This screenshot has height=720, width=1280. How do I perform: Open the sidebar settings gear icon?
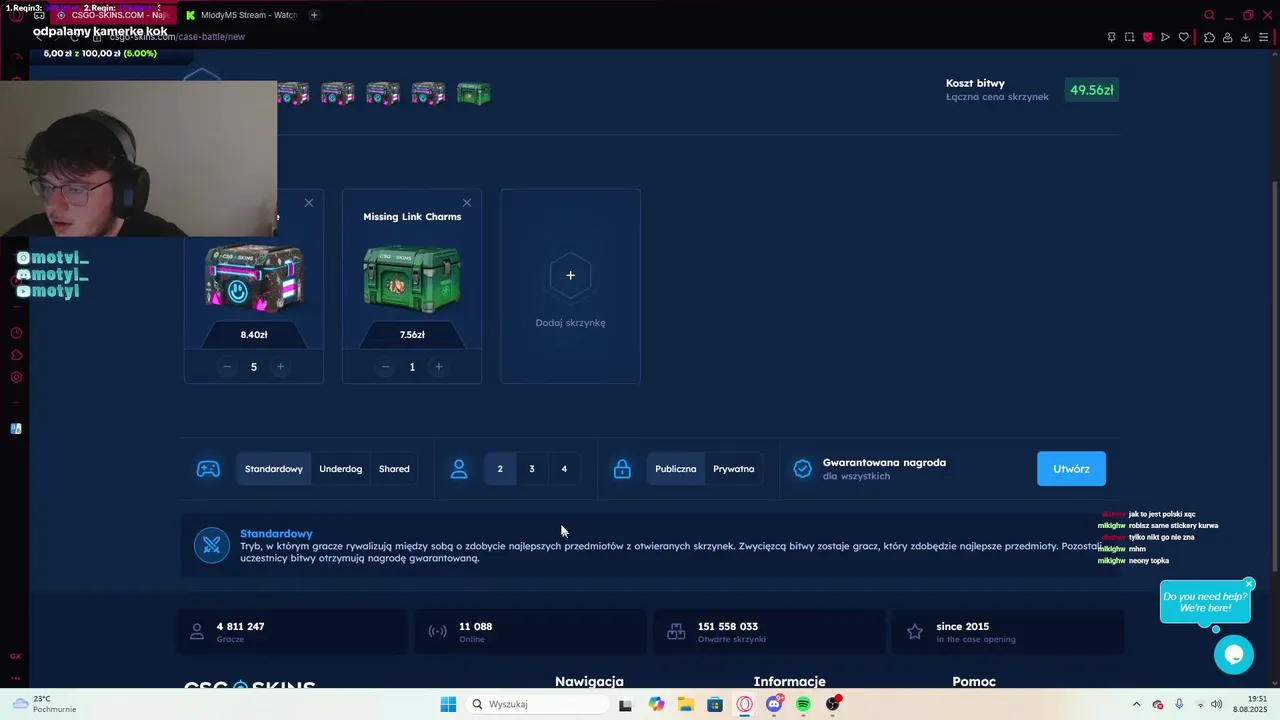click(x=16, y=377)
